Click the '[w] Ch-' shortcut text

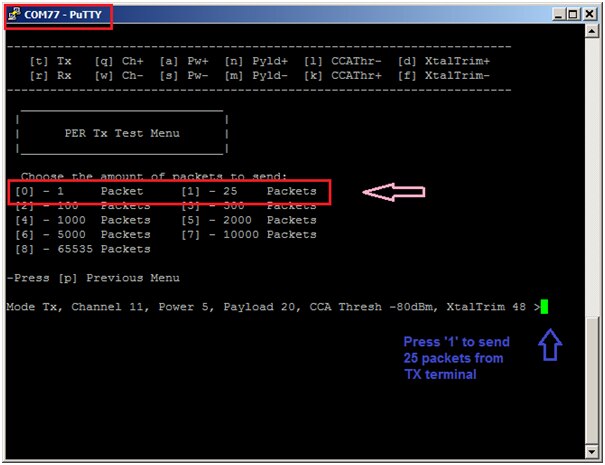[119, 76]
